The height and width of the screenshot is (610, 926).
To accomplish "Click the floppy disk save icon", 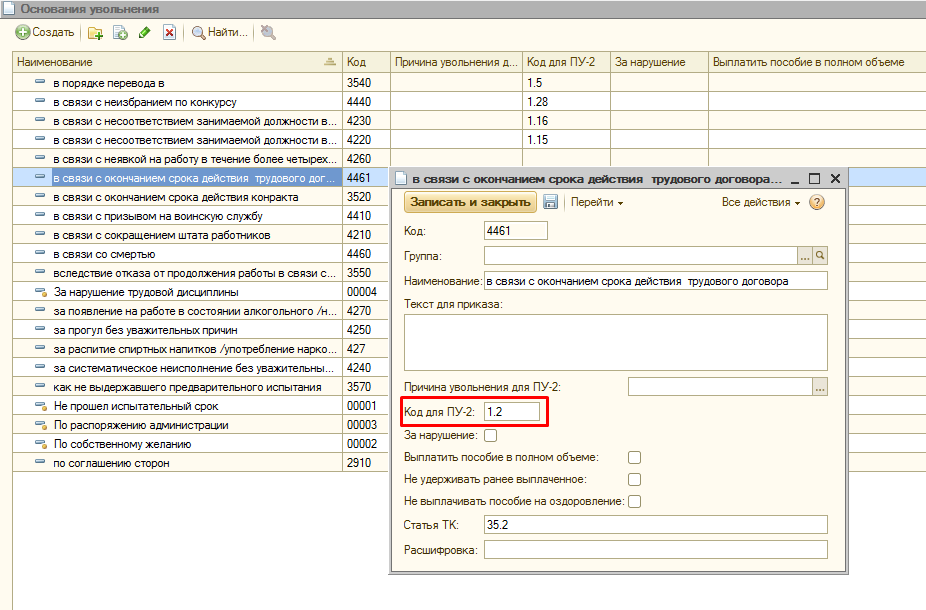I will click(x=550, y=202).
